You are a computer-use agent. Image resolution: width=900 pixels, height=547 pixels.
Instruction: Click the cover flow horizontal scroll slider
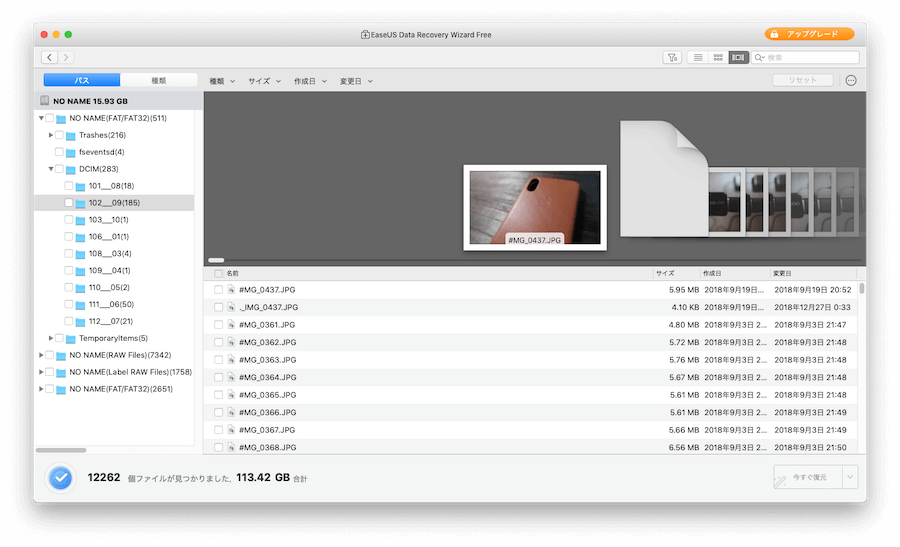point(216,260)
